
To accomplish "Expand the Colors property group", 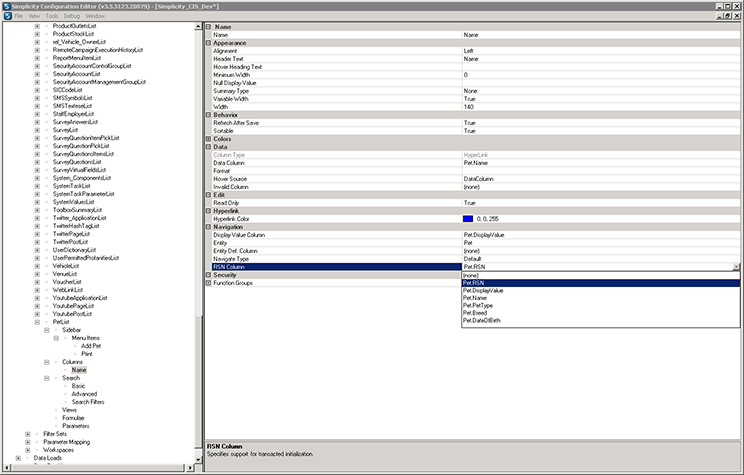I will pyautogui.click(x=208, y=139).
